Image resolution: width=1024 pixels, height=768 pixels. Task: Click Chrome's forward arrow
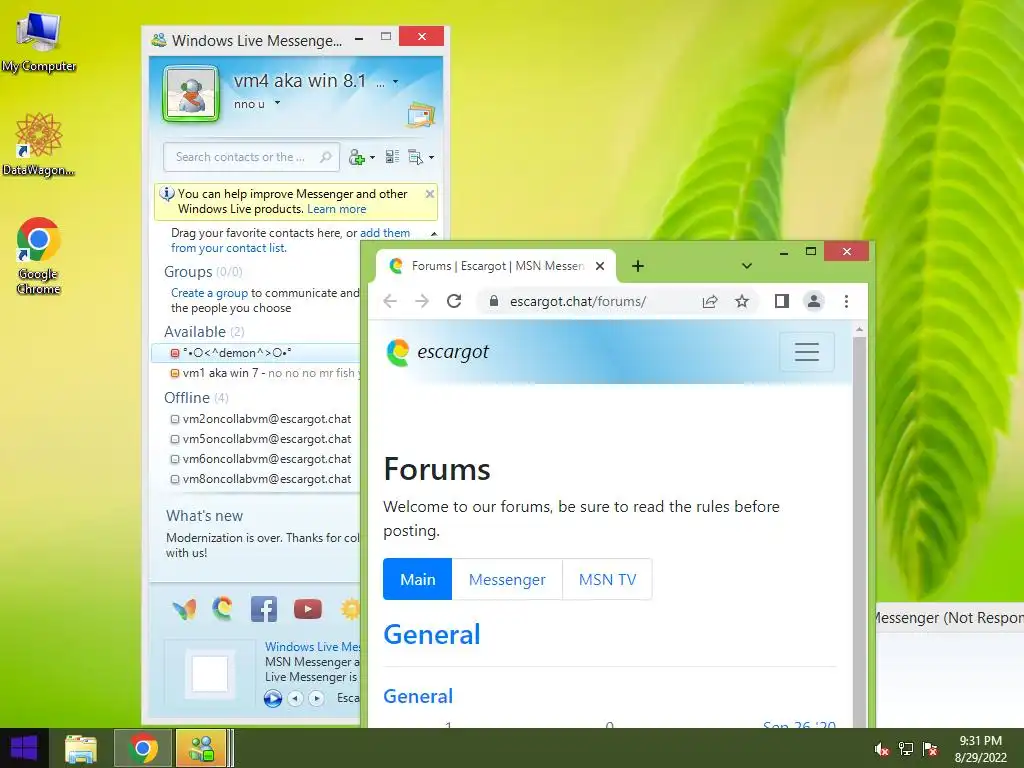click(422, 301)
